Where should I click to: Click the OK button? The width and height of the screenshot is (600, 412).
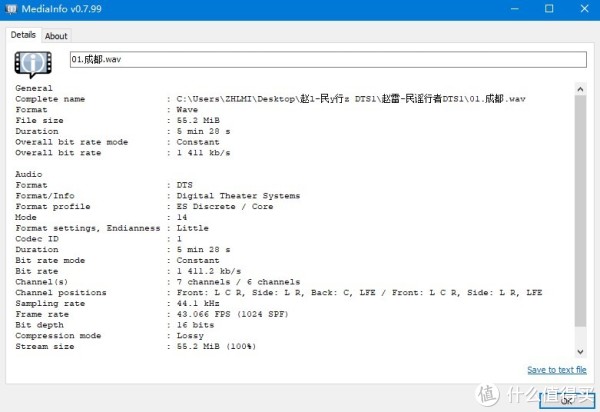[567, 400]
